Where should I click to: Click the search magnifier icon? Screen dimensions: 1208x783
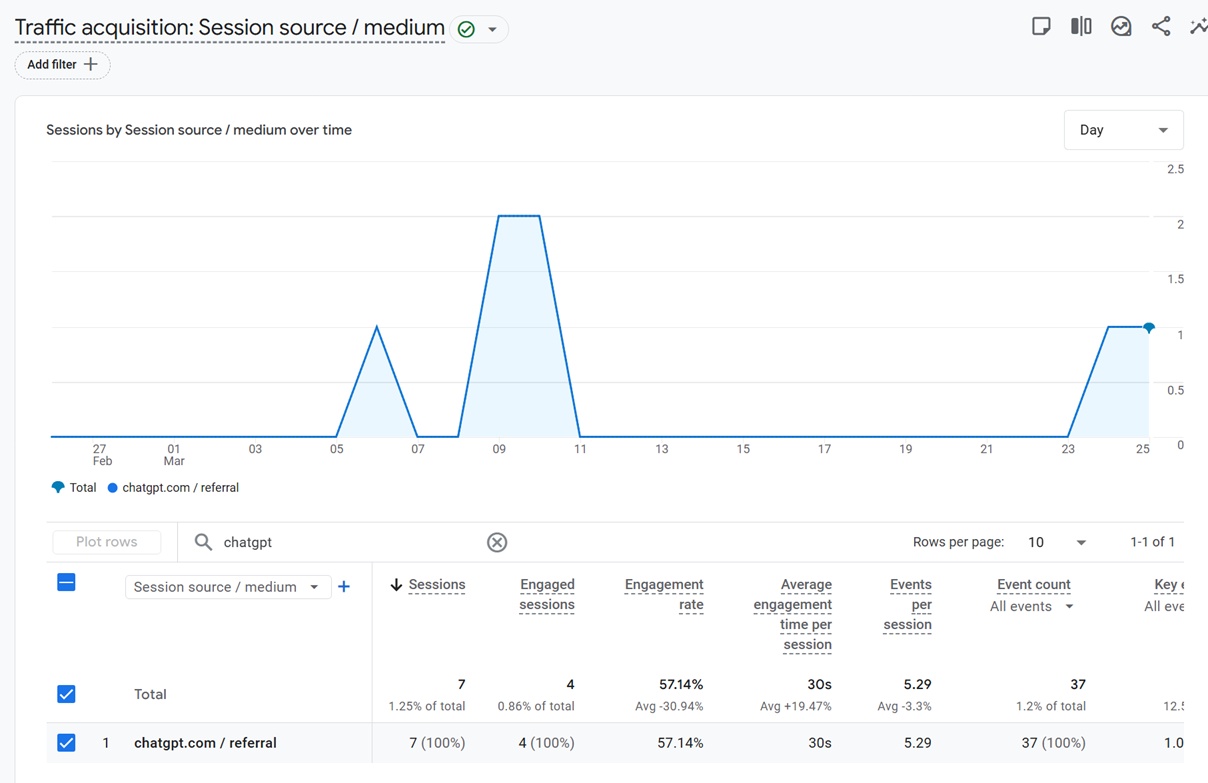click(203, 542)
